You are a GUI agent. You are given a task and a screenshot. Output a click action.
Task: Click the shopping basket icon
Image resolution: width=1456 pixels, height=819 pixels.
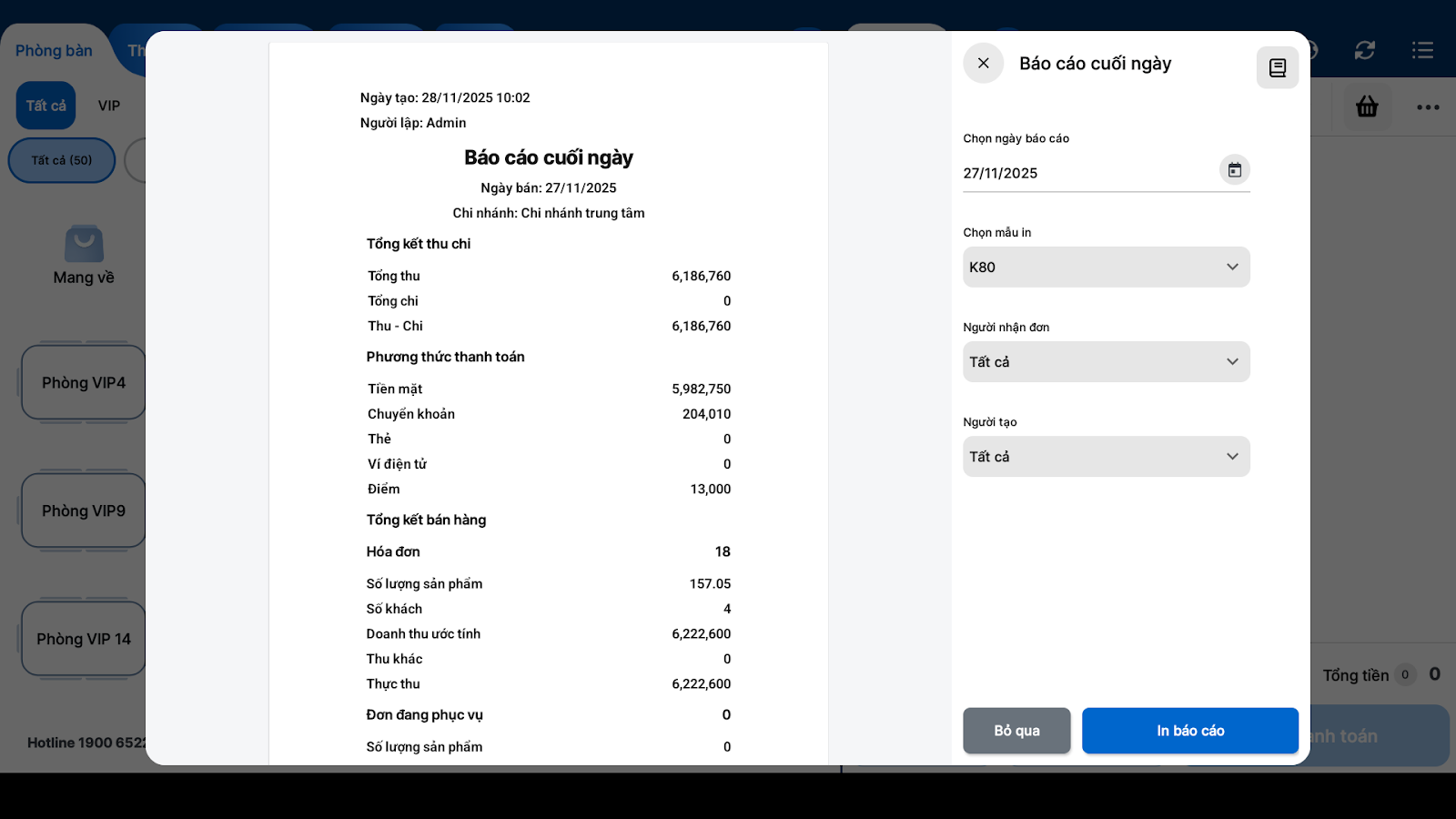coord(1367,106)
